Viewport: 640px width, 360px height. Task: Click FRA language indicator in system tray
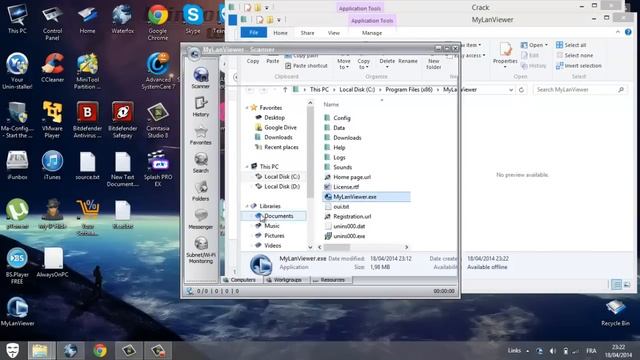[591, 351]
